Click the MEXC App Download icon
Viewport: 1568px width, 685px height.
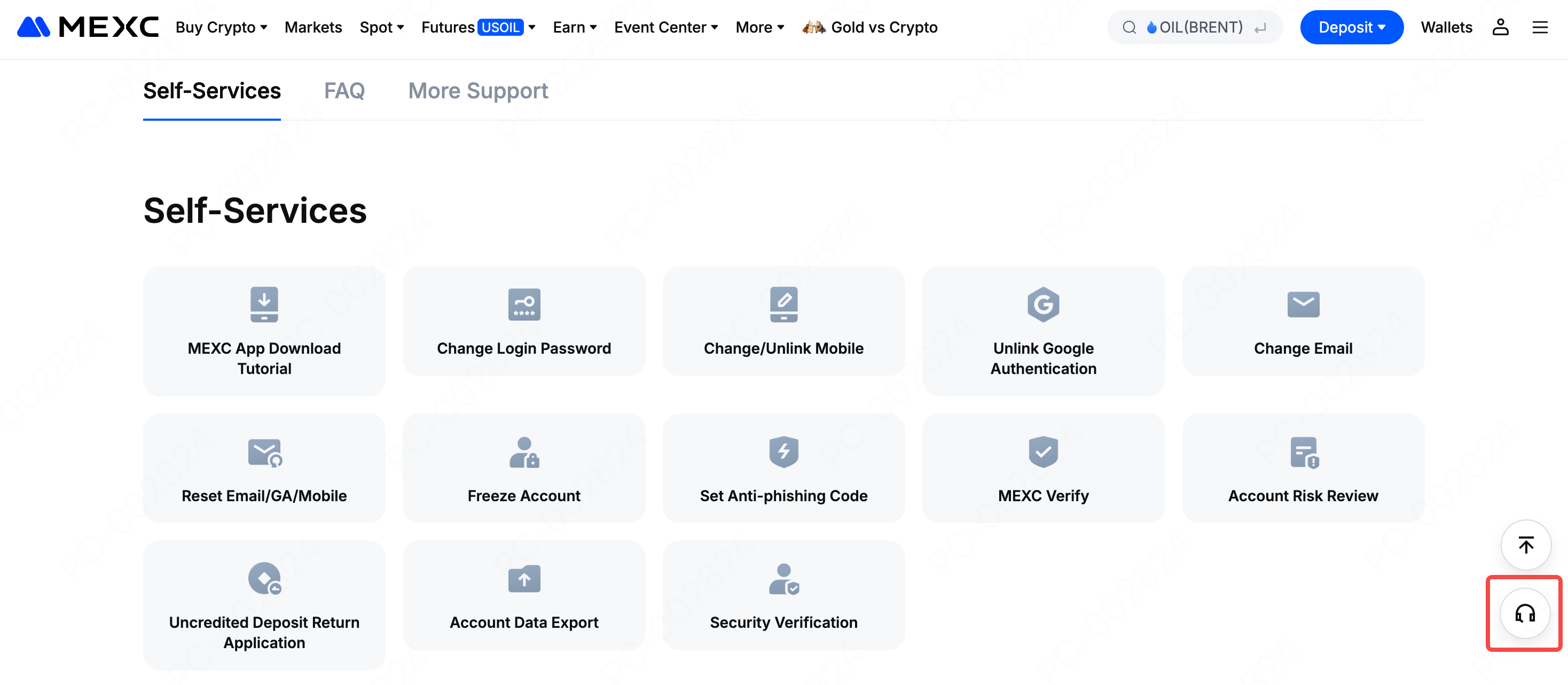tap(264, 305)
